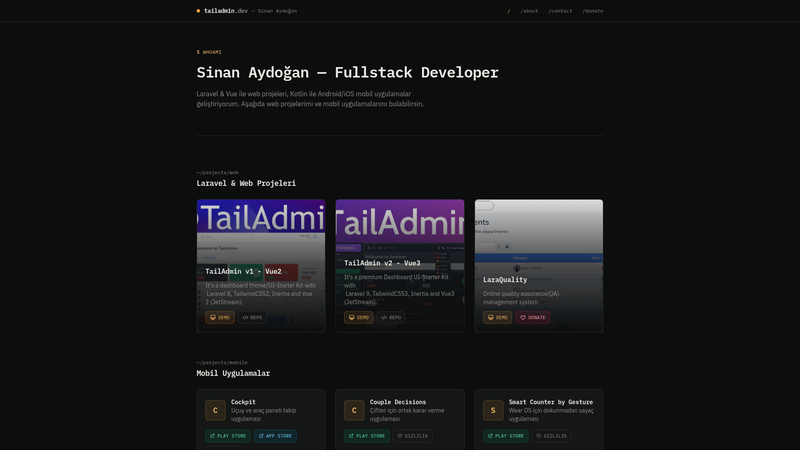This screenshot has width=800, height=450.
Task: Click the TailAdmin v1 - Vue2 title
Action: point(243,271)
